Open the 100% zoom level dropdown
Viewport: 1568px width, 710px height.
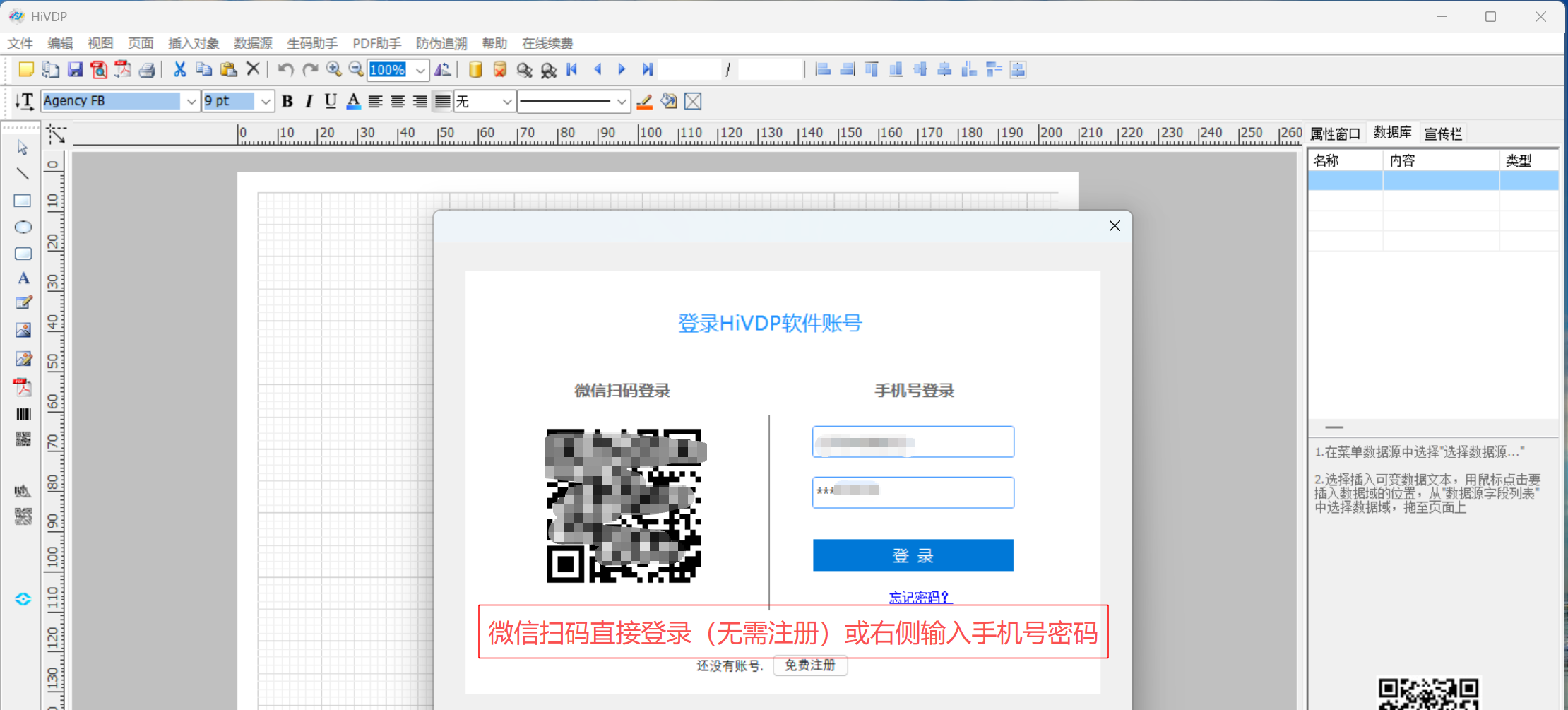(x=420, y=70)
